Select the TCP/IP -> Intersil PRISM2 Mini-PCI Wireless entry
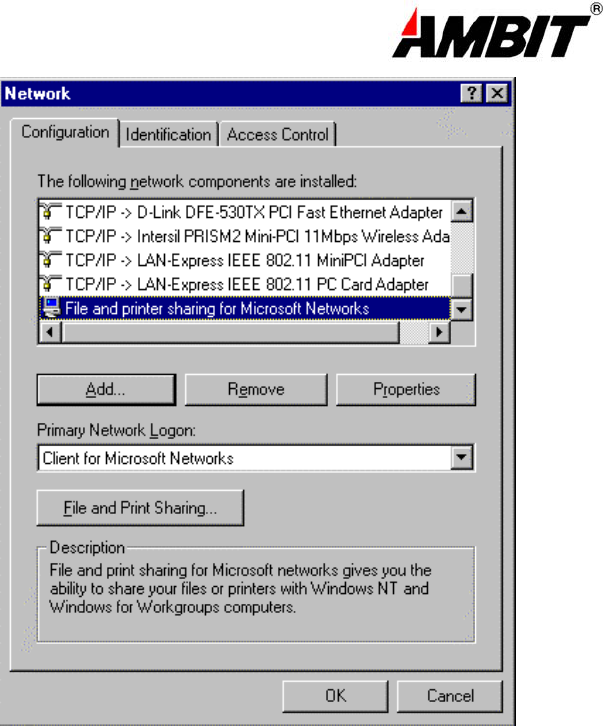The width and height of the screenshot is (604, 726). (244, 236)
